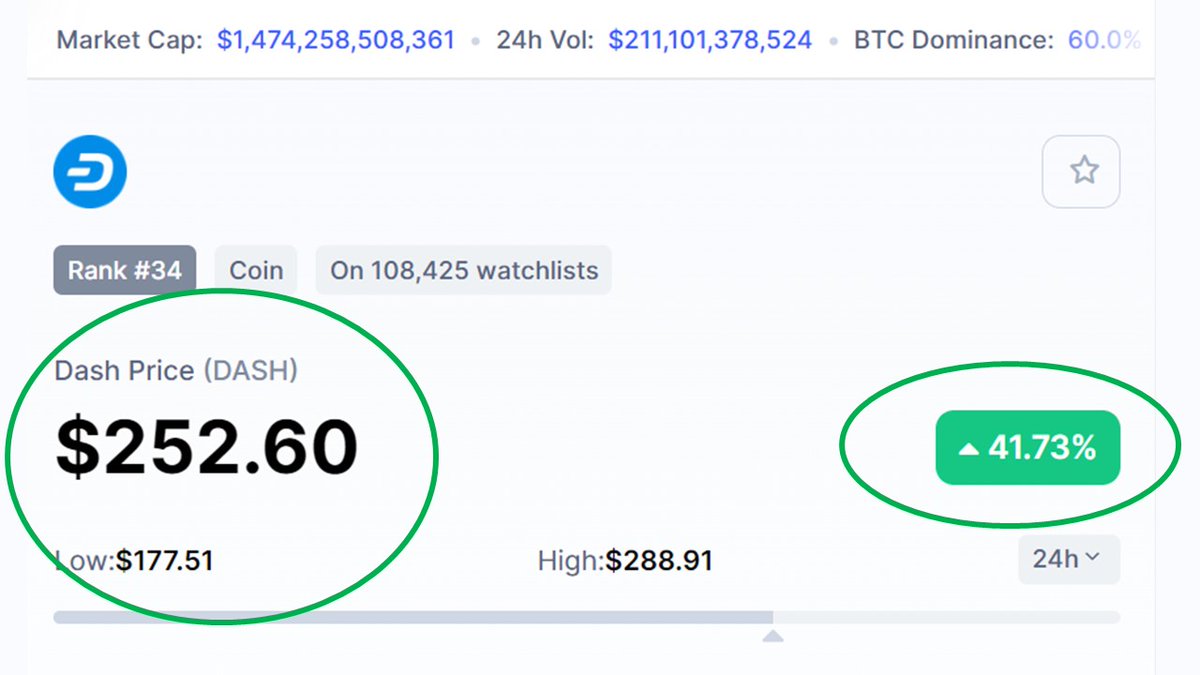The width and height of the screenshot is (1200, 675).
Task: Click the Rank #34 badge
Action: (x=125, y=270)
